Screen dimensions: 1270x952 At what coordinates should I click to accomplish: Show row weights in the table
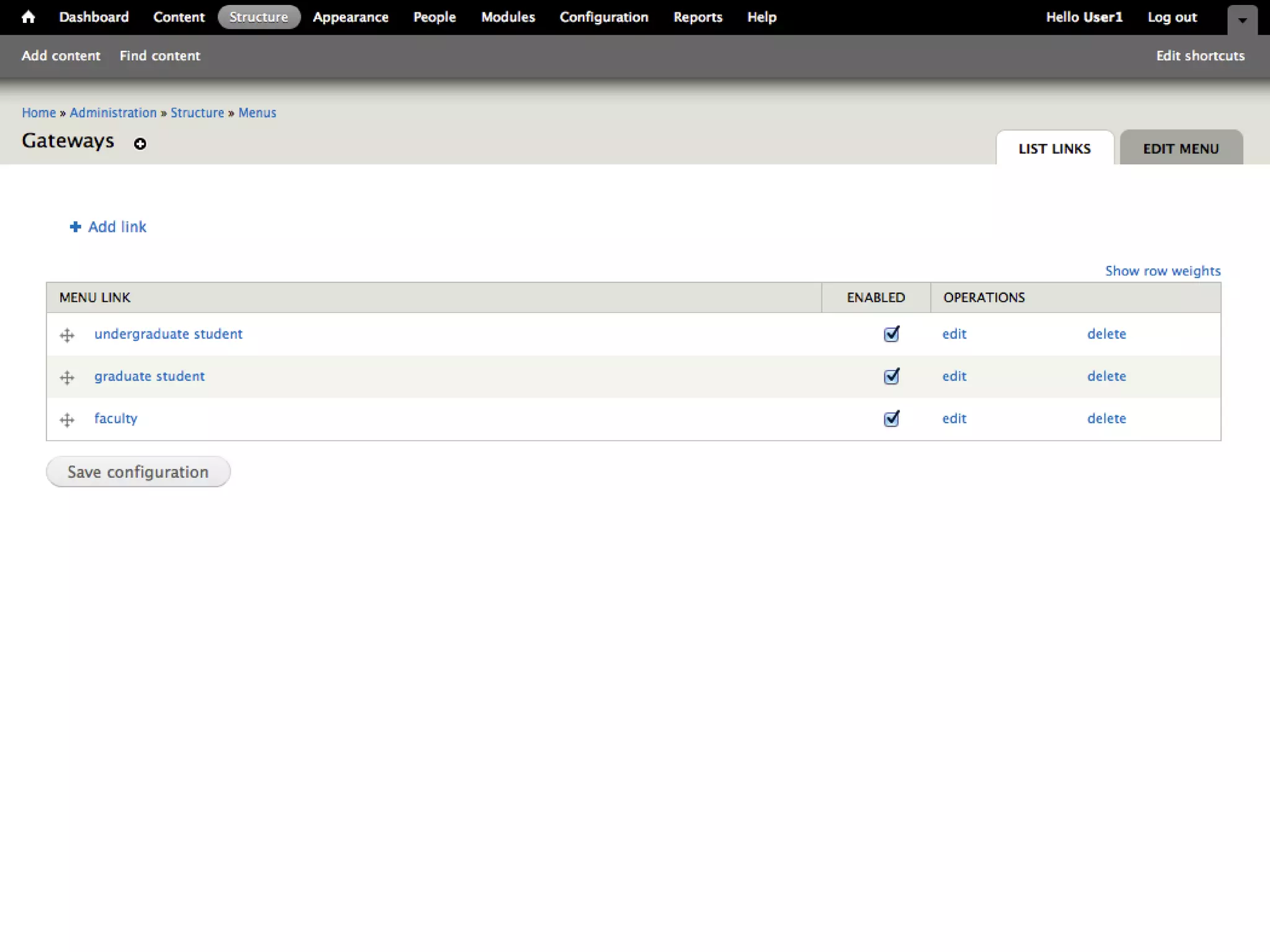click(x=1162, y=271)
